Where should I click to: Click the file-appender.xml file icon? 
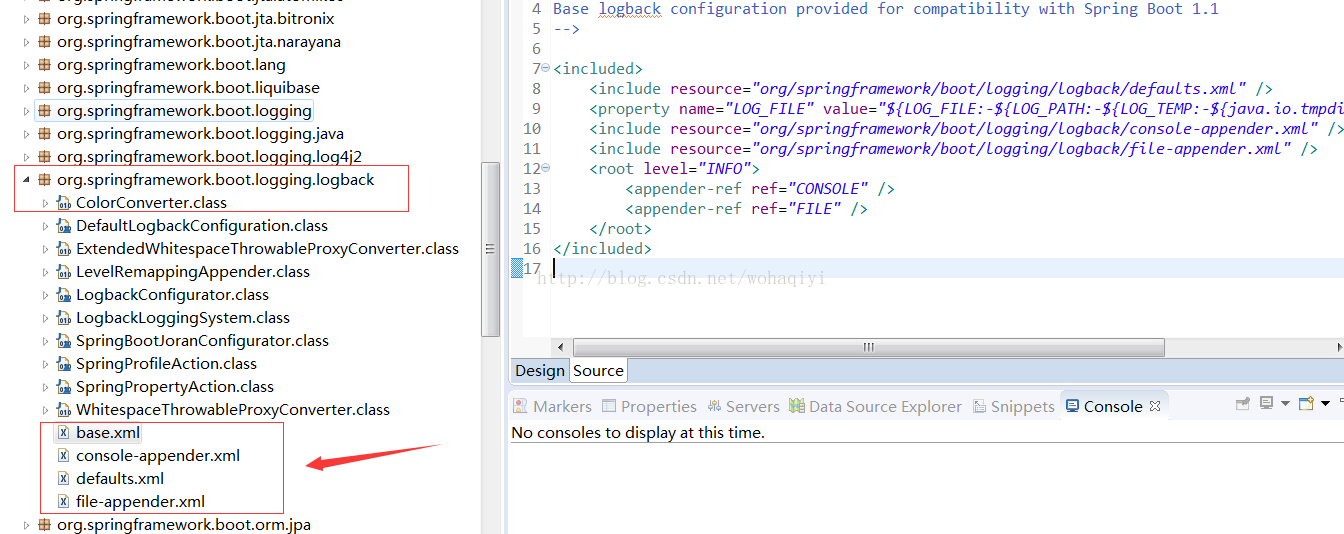click(64, 502)
